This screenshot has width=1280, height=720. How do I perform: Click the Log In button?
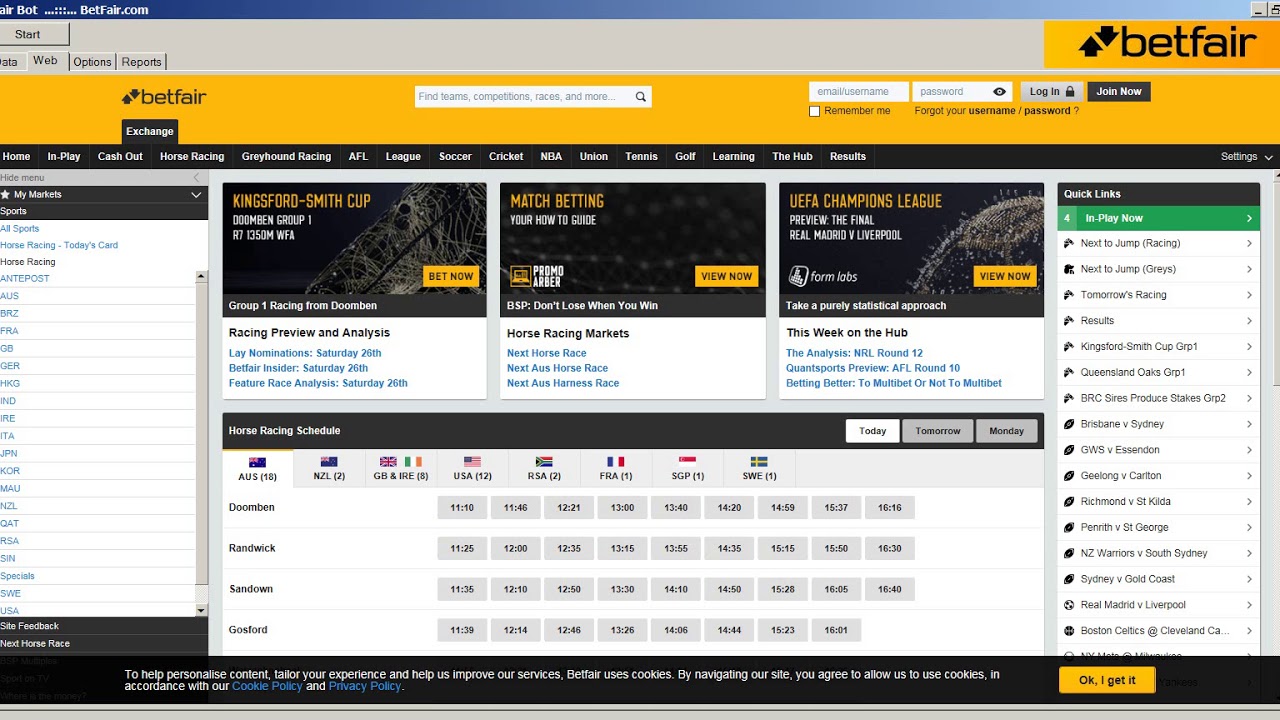click(x=1052, y=92)
